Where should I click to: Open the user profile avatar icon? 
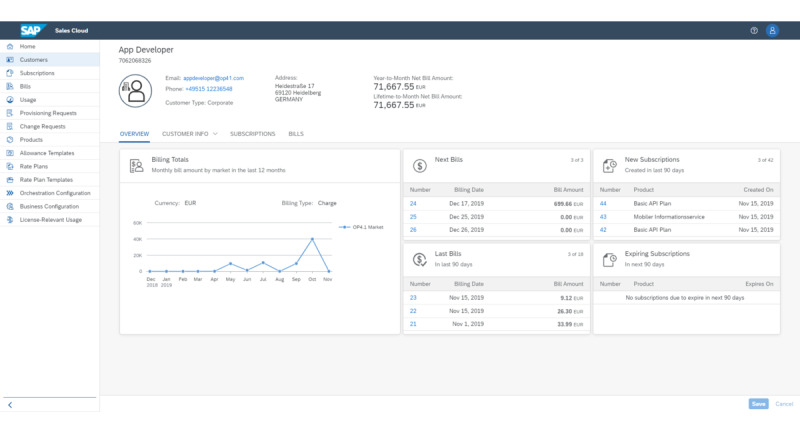point(772,30)
